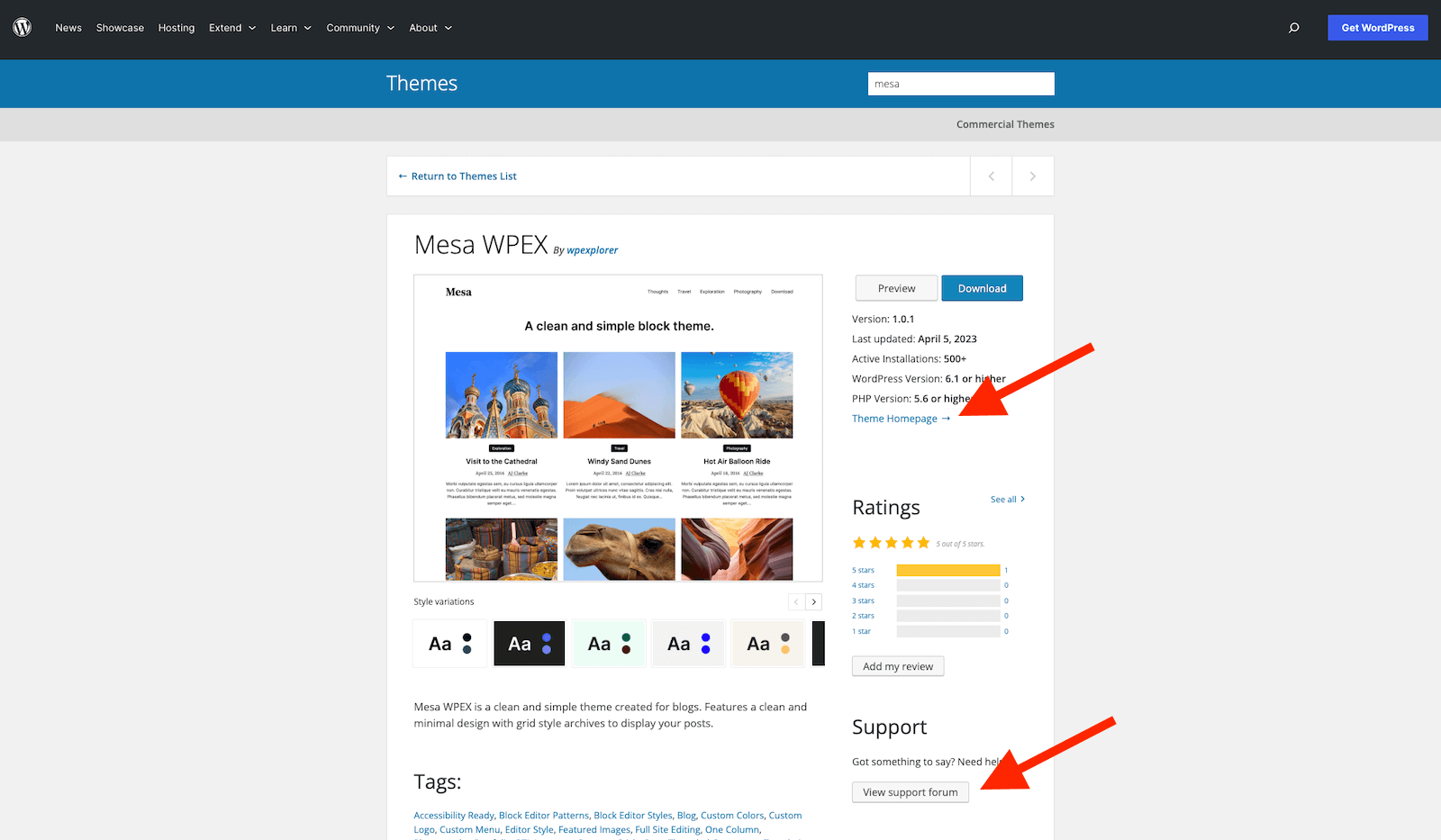
Task: Open the One Column tag
Action: pyautogui.click(x=732, y=830)
